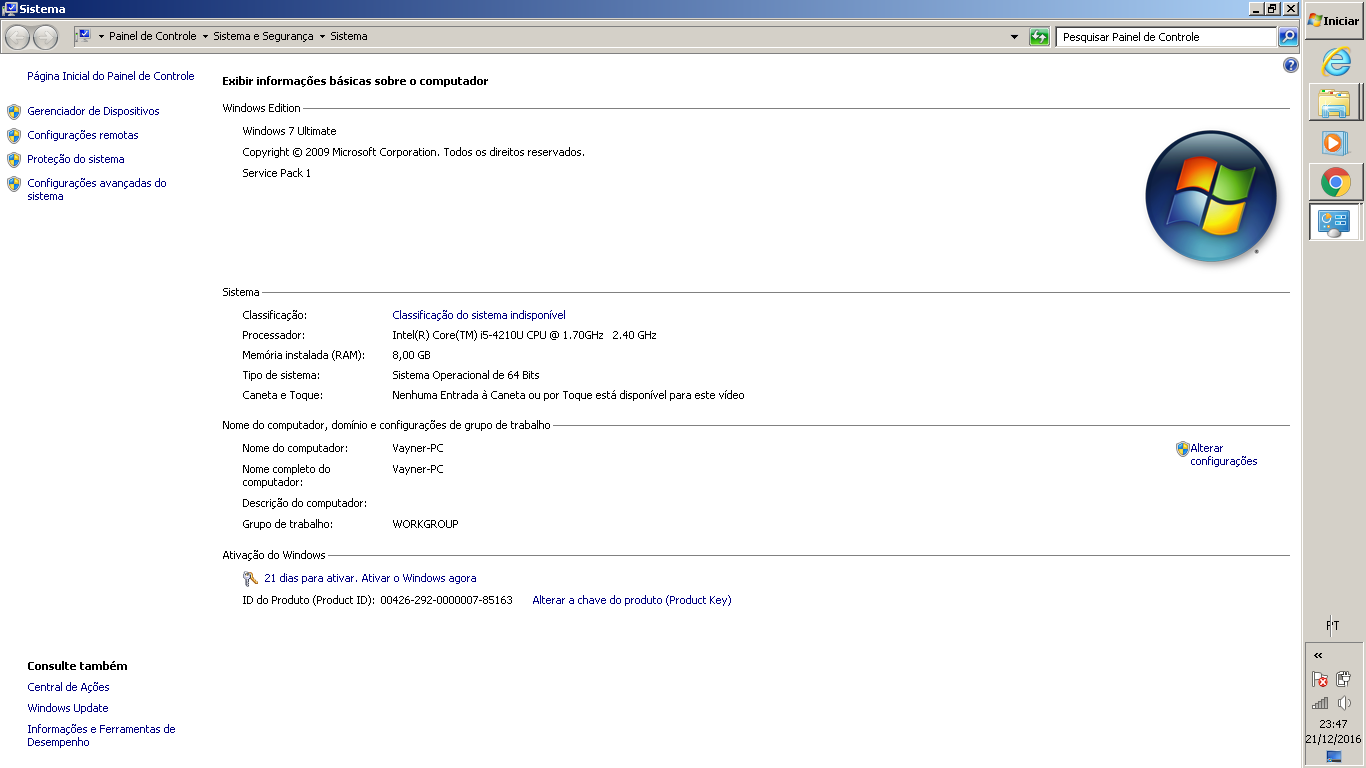The image size is (1366, 768).
Task: Click the green refresh button
Action: 1040,37
